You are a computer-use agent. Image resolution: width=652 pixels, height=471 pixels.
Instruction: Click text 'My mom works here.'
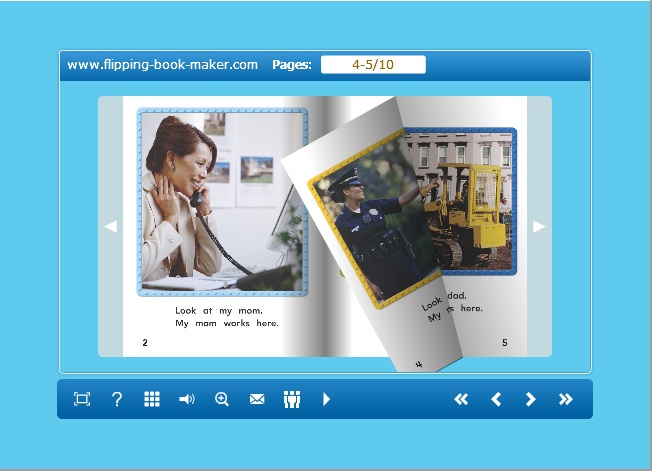pyautogui.click(x=227, y=323)
